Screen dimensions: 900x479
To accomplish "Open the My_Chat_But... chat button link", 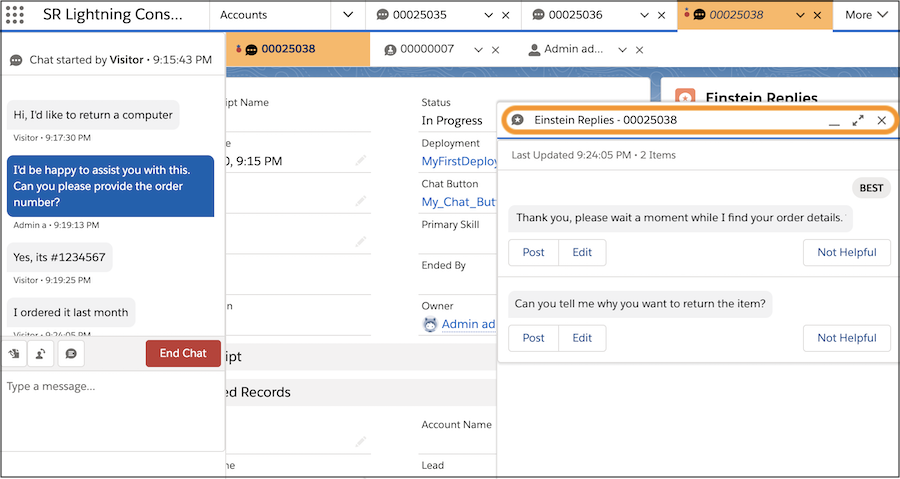I will tap(459, 202).
